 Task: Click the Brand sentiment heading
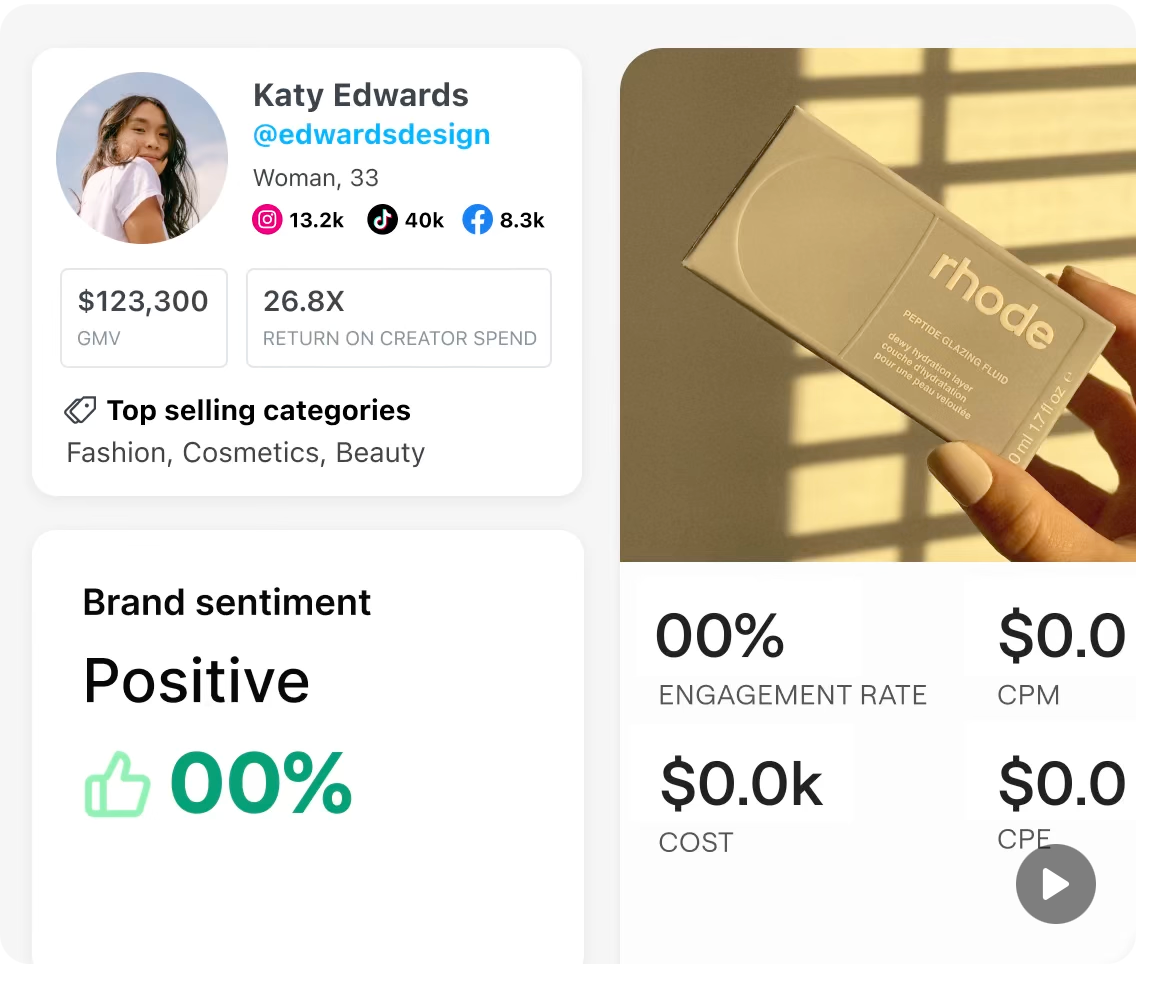pos(227,602)
